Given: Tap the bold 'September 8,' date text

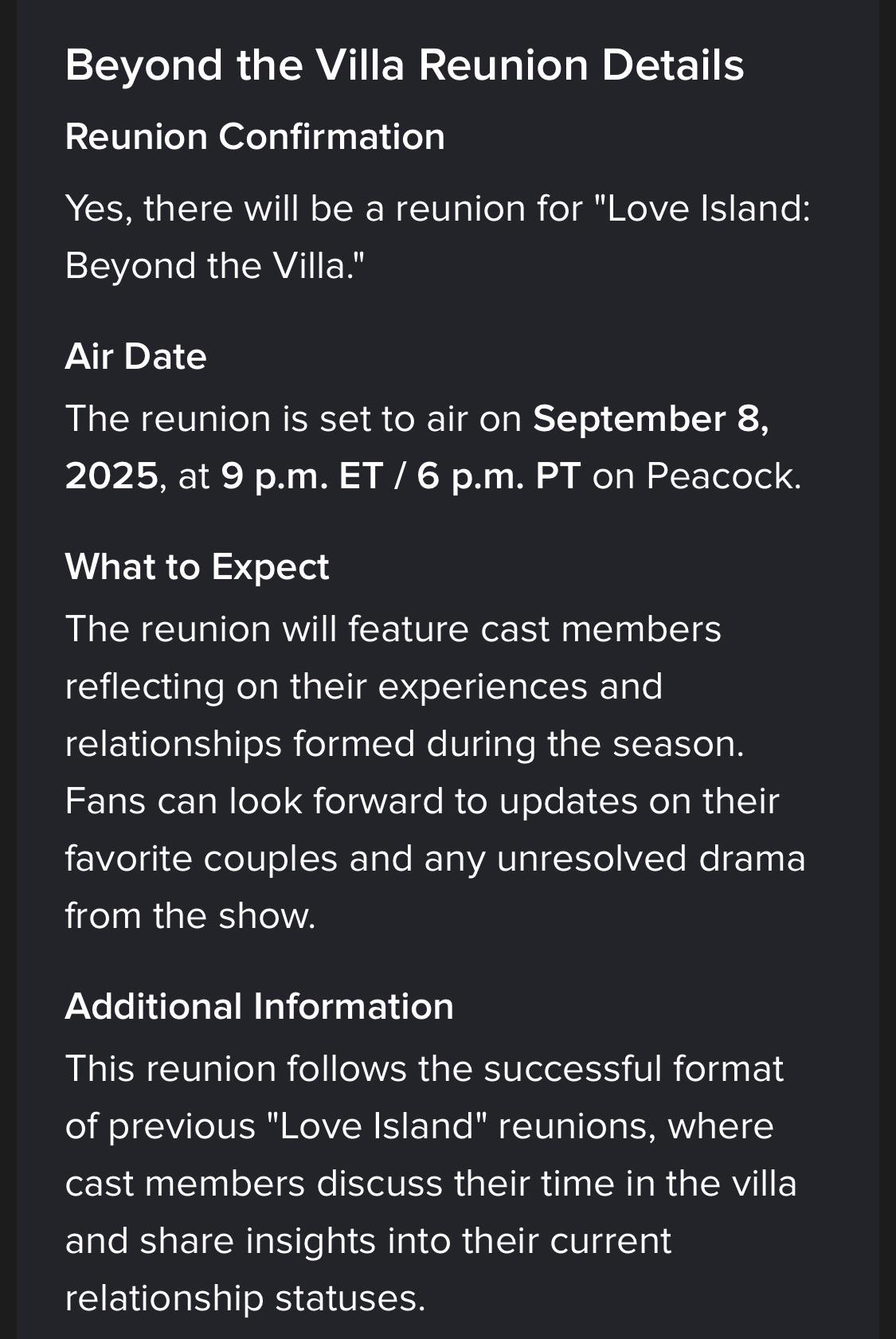Looking at the screenshot, I should click(x=651, y=419).
